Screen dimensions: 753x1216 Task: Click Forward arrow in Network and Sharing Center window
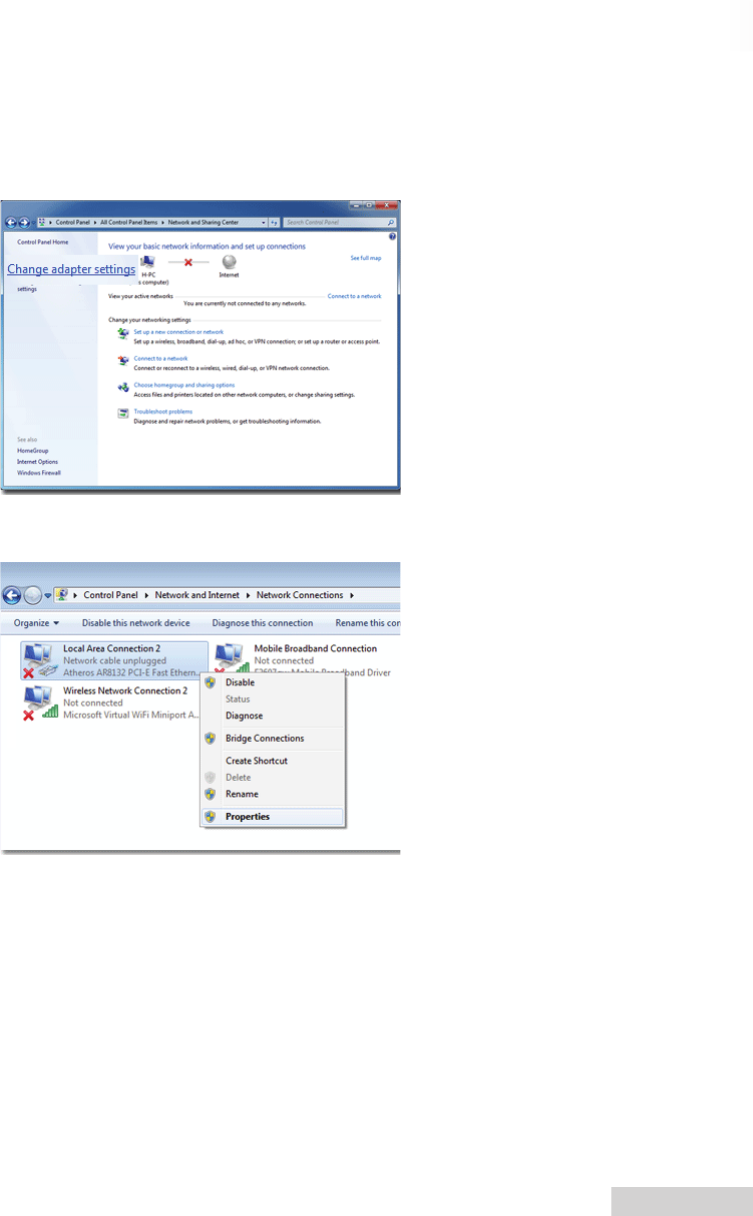pos(24,222)
